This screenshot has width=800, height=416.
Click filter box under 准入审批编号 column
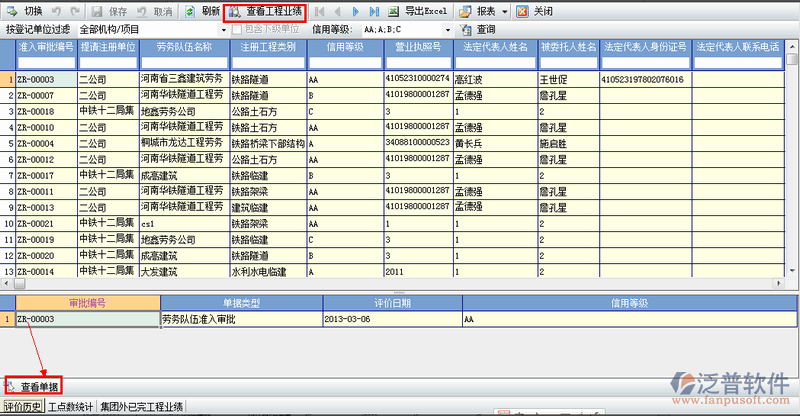[x=45, y=62]
